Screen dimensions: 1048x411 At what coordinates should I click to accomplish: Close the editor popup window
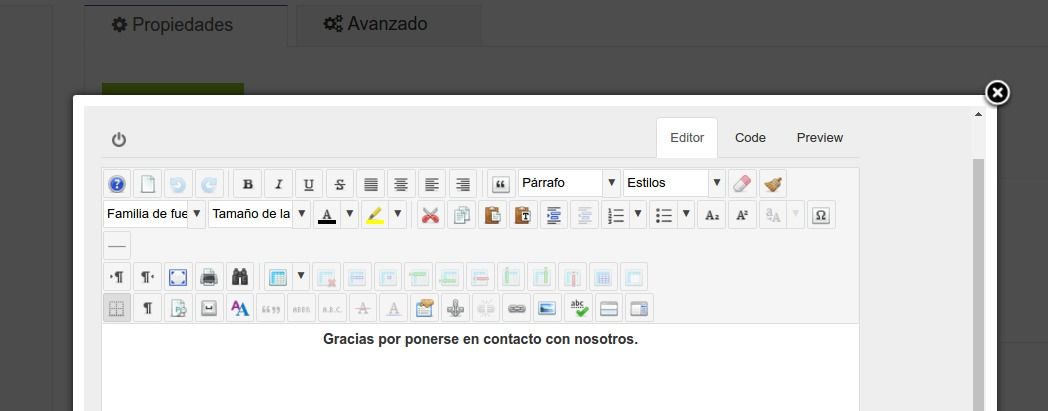point(997,93)
